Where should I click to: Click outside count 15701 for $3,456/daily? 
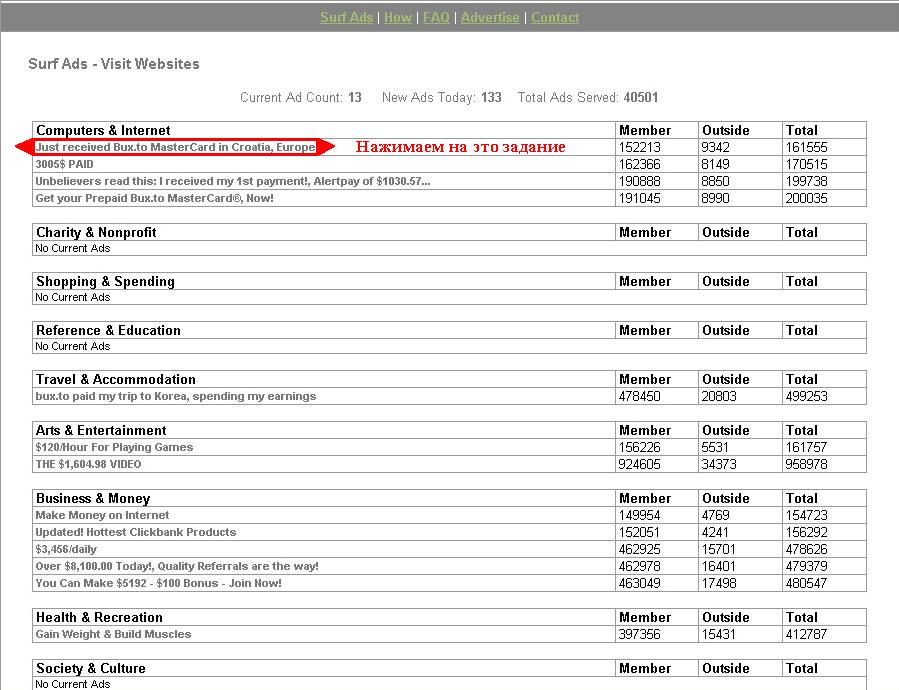point(719,549)
